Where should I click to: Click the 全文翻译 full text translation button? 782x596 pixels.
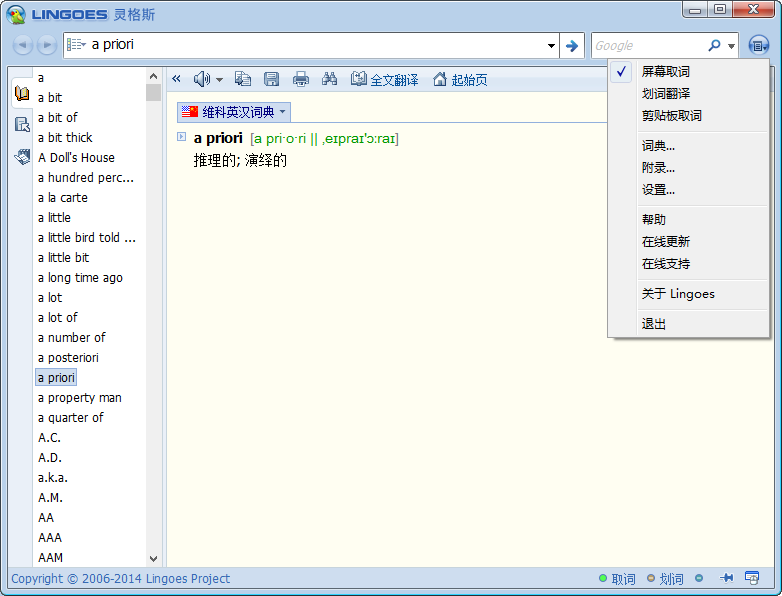coord(384,79)
